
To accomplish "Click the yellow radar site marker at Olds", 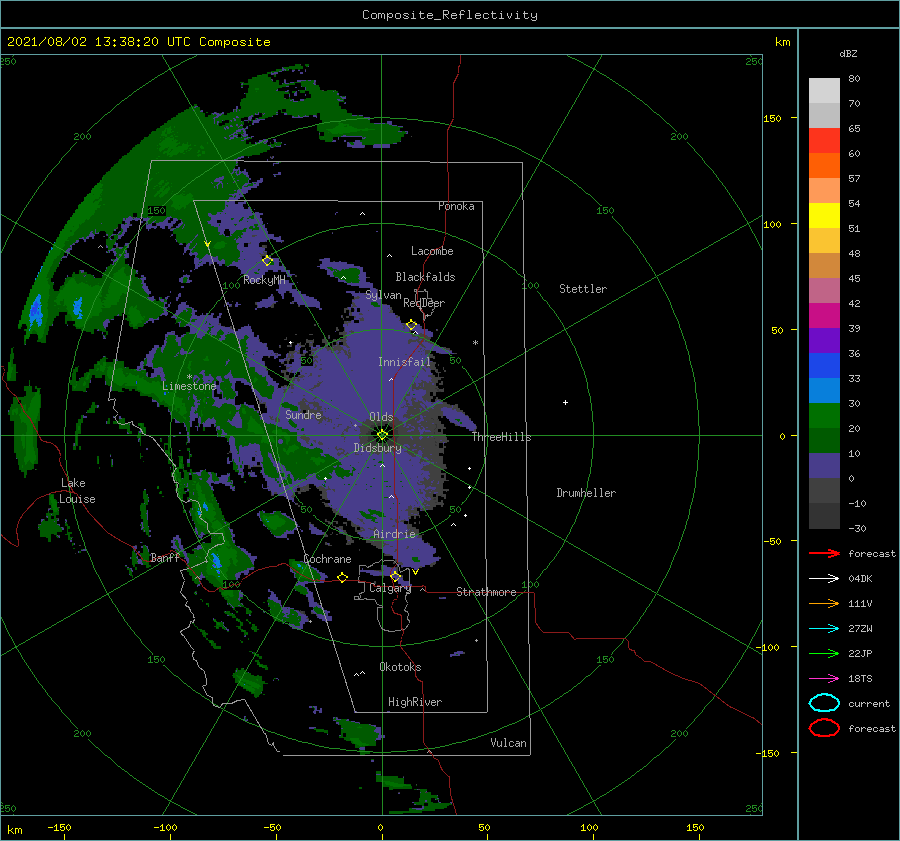I will 382,435.
